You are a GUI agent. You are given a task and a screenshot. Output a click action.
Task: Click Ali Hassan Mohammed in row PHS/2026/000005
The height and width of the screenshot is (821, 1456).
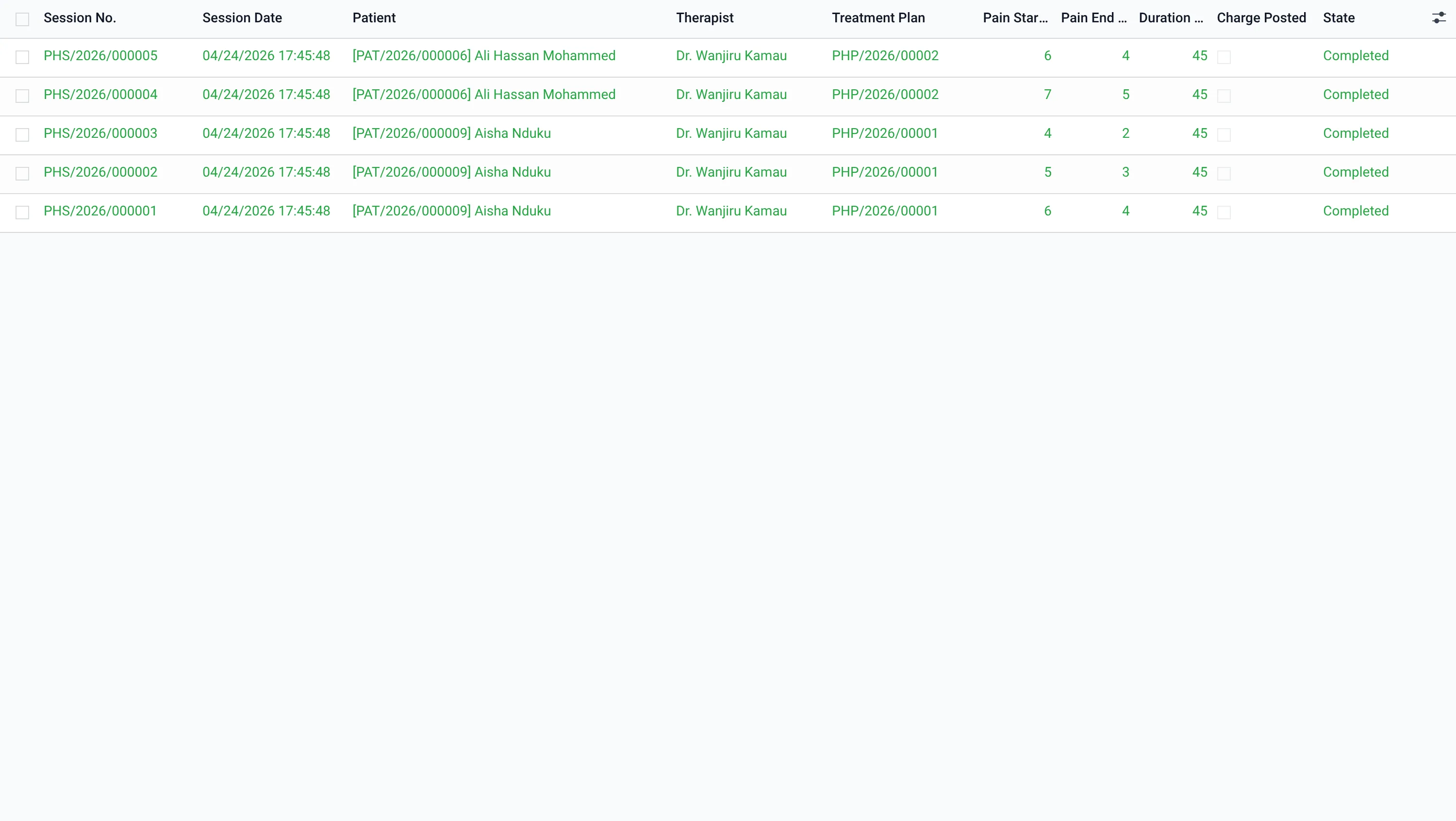(545, 56)
